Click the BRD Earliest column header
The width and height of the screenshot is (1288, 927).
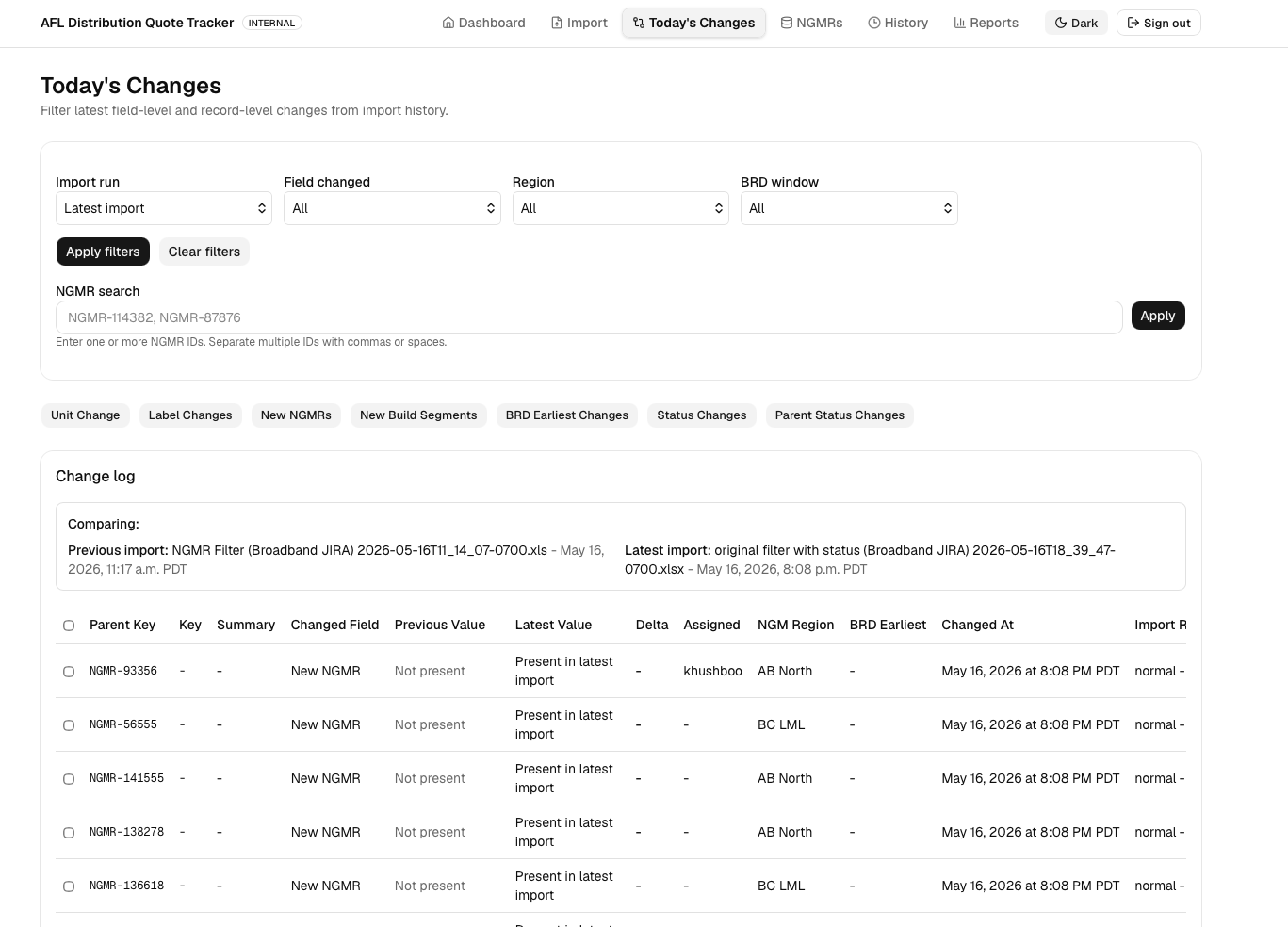pos(888,625)
